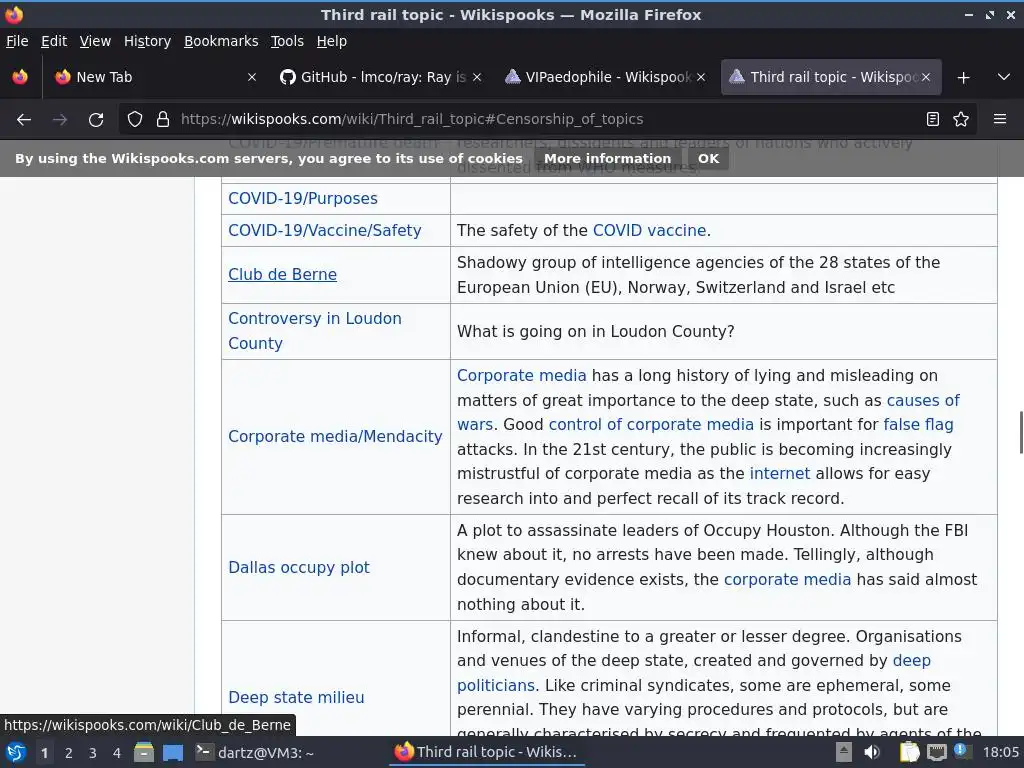The height and width of the screenshot is (768, 1024).
Task: Open the taskbar start menu icon
Action: click(16, 752)
